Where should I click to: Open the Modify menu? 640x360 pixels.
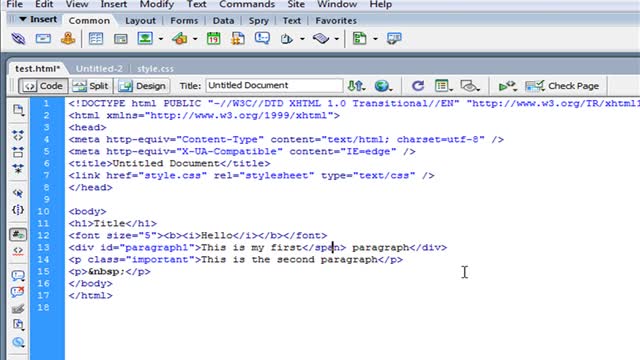[x=157, y=4]
